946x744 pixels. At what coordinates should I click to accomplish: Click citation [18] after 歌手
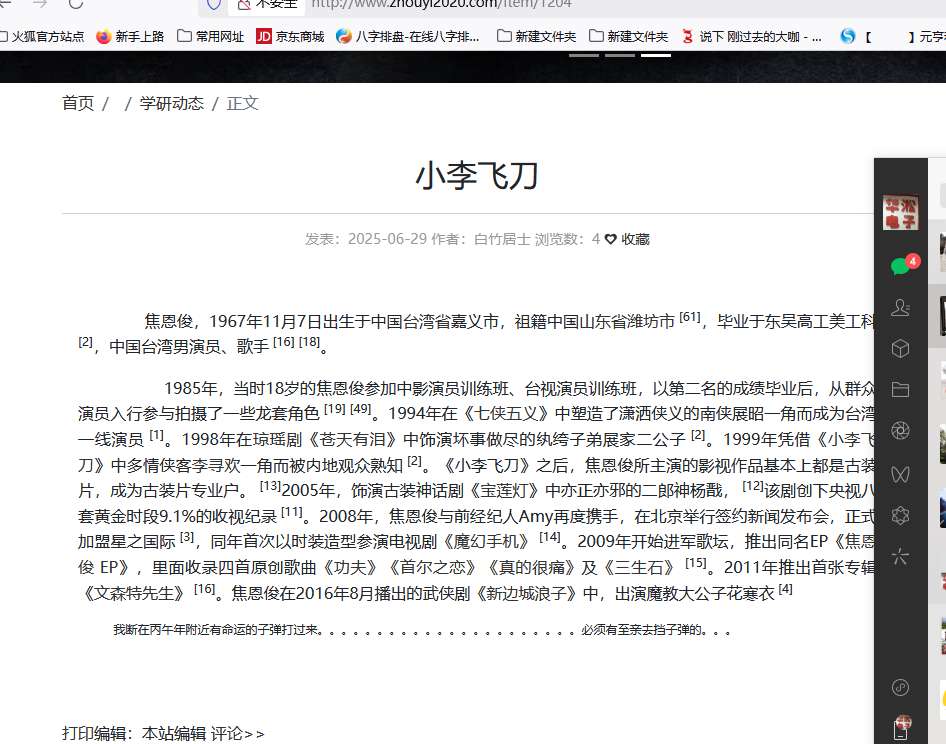coord(310,342)
